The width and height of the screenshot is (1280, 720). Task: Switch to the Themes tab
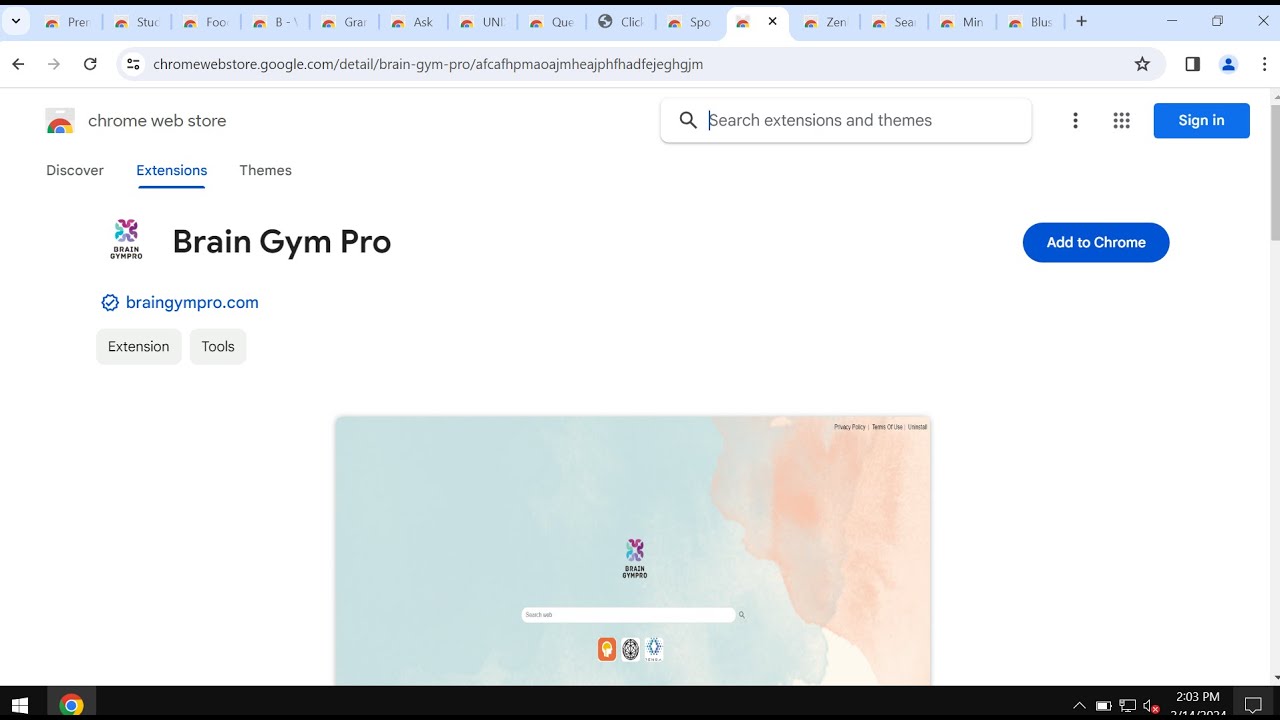pos(265,170)
